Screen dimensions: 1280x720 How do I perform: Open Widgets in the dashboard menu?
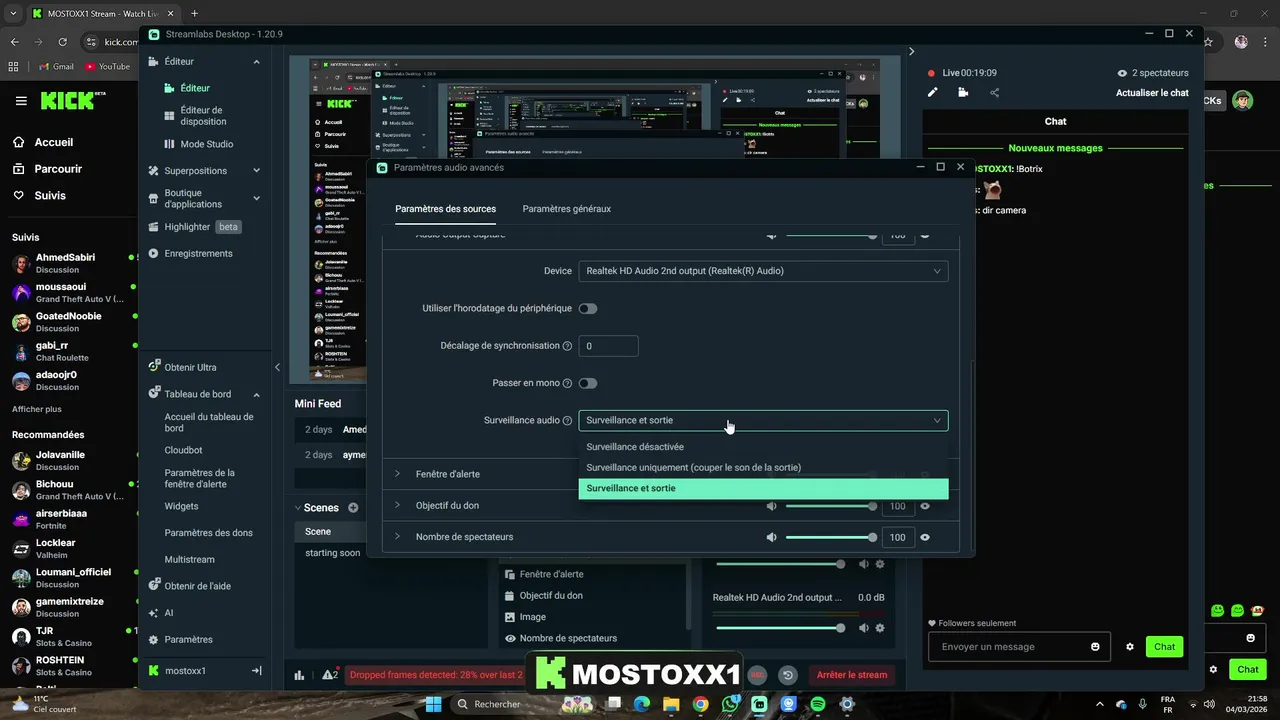coord(181,506)
